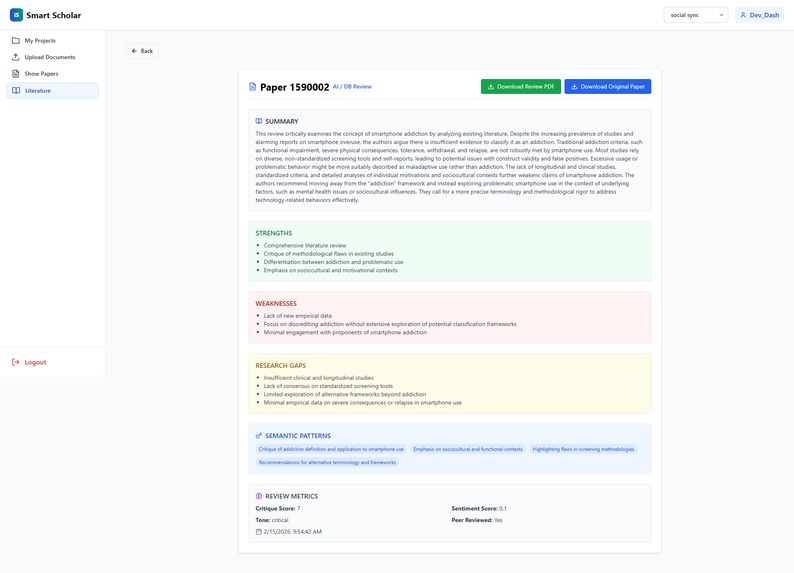Click the Upload Documents upload icon
This screenshot has width=794, height=573.
pos(16,57)
